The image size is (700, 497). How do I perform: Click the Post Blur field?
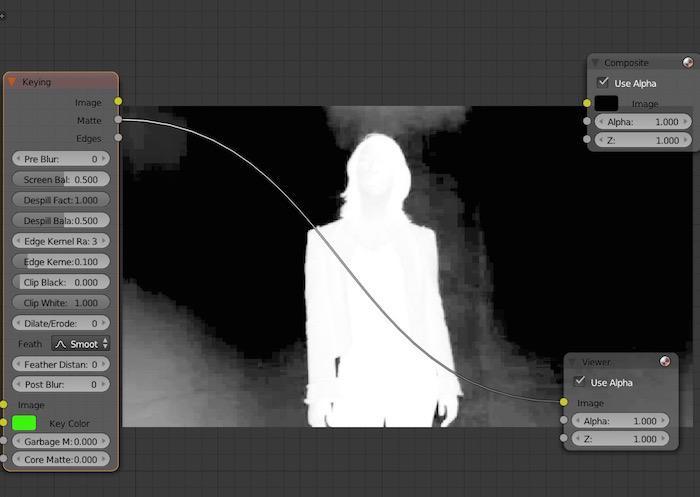tap(61, 384)
